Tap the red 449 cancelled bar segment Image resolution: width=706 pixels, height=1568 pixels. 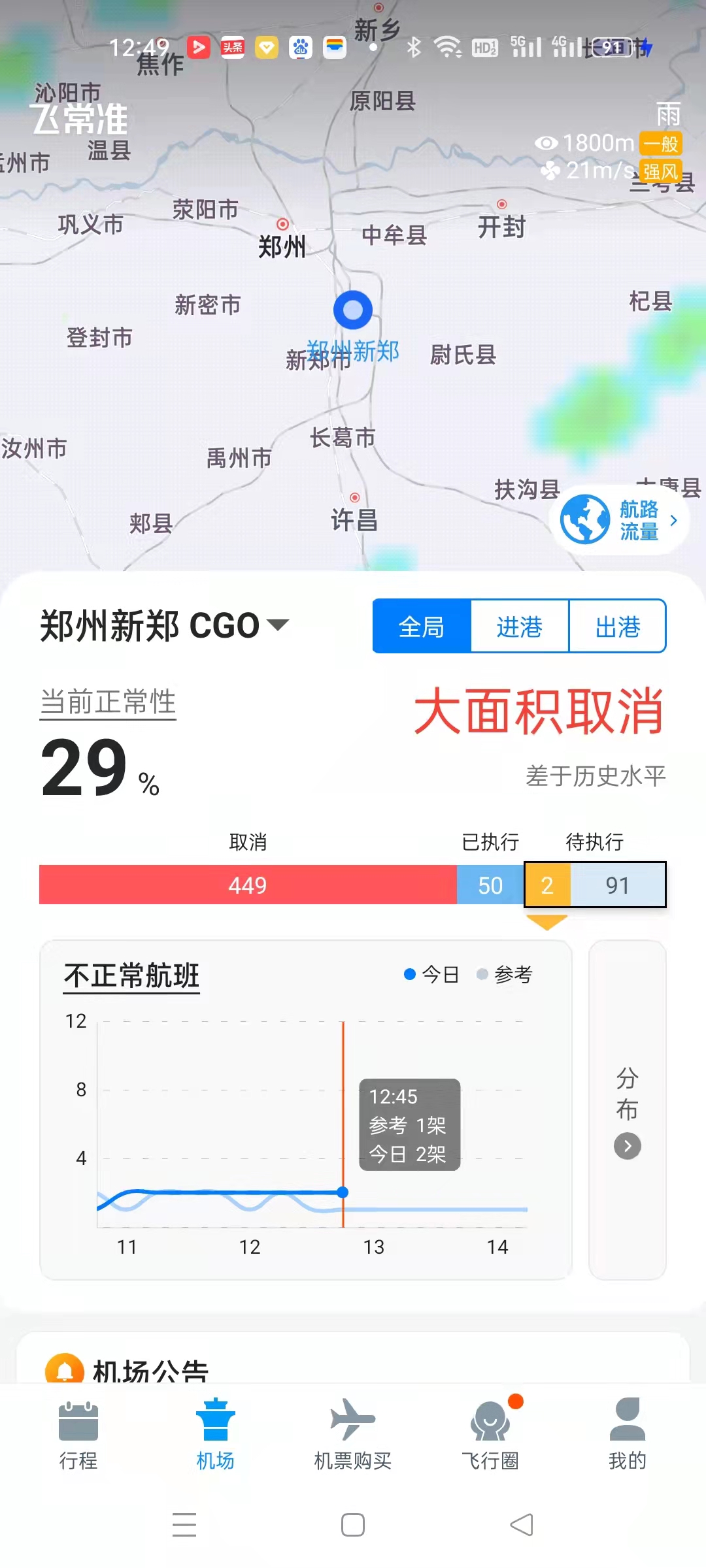[x=248, y=885]
